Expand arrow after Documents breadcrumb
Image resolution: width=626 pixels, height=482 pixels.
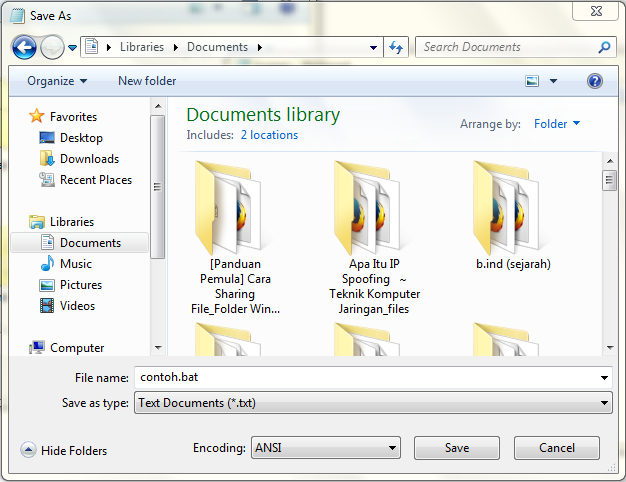pyautogui.click(x=260, y=48)
